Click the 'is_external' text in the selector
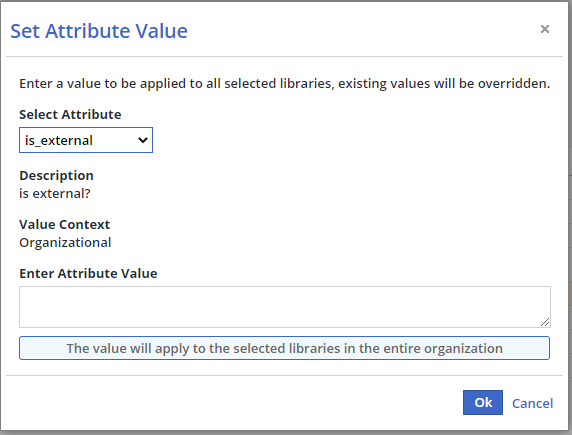Viewport: 572px width, 435px height. pos(59,140)
